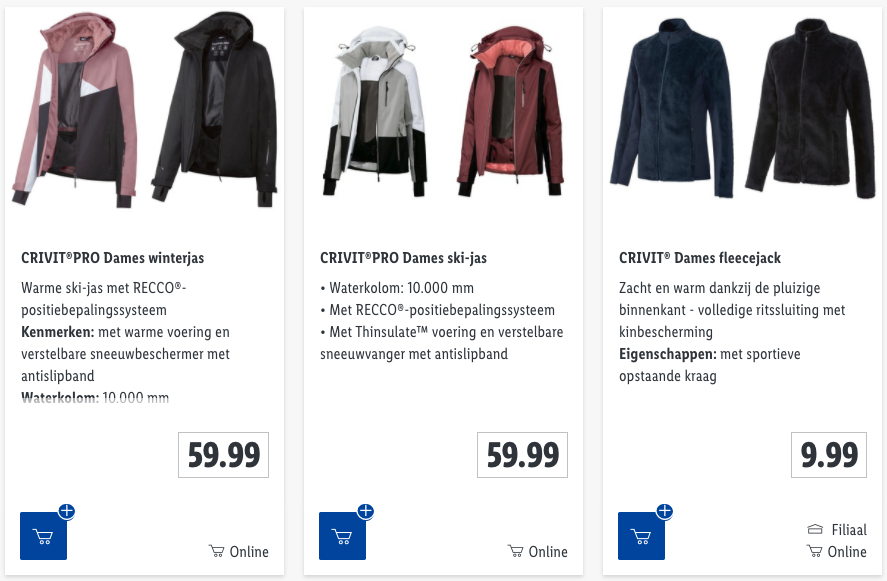Viewport: 887px width, 581px height.
Task: Open the navy blue fleece jacket image
Action: pyautogui.click(x=672, y=110)
